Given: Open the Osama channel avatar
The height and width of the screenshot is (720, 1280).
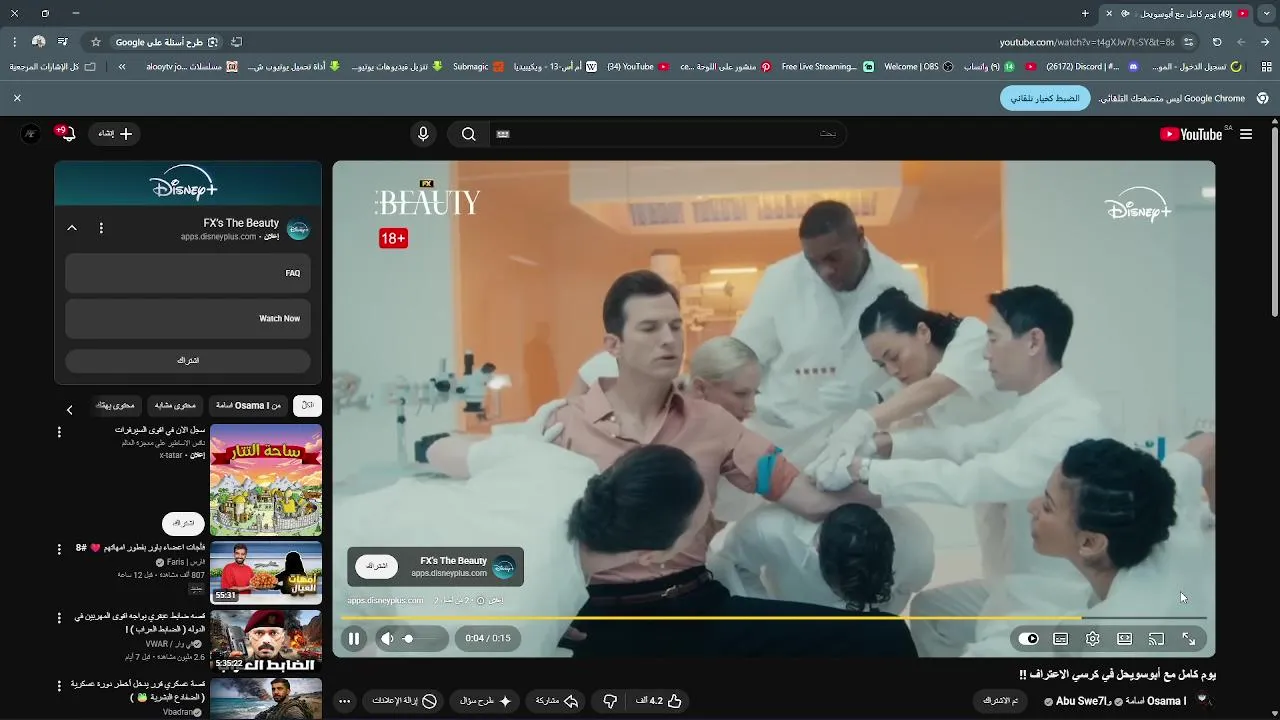Looking at the screenshot, I should point(1203,701).
